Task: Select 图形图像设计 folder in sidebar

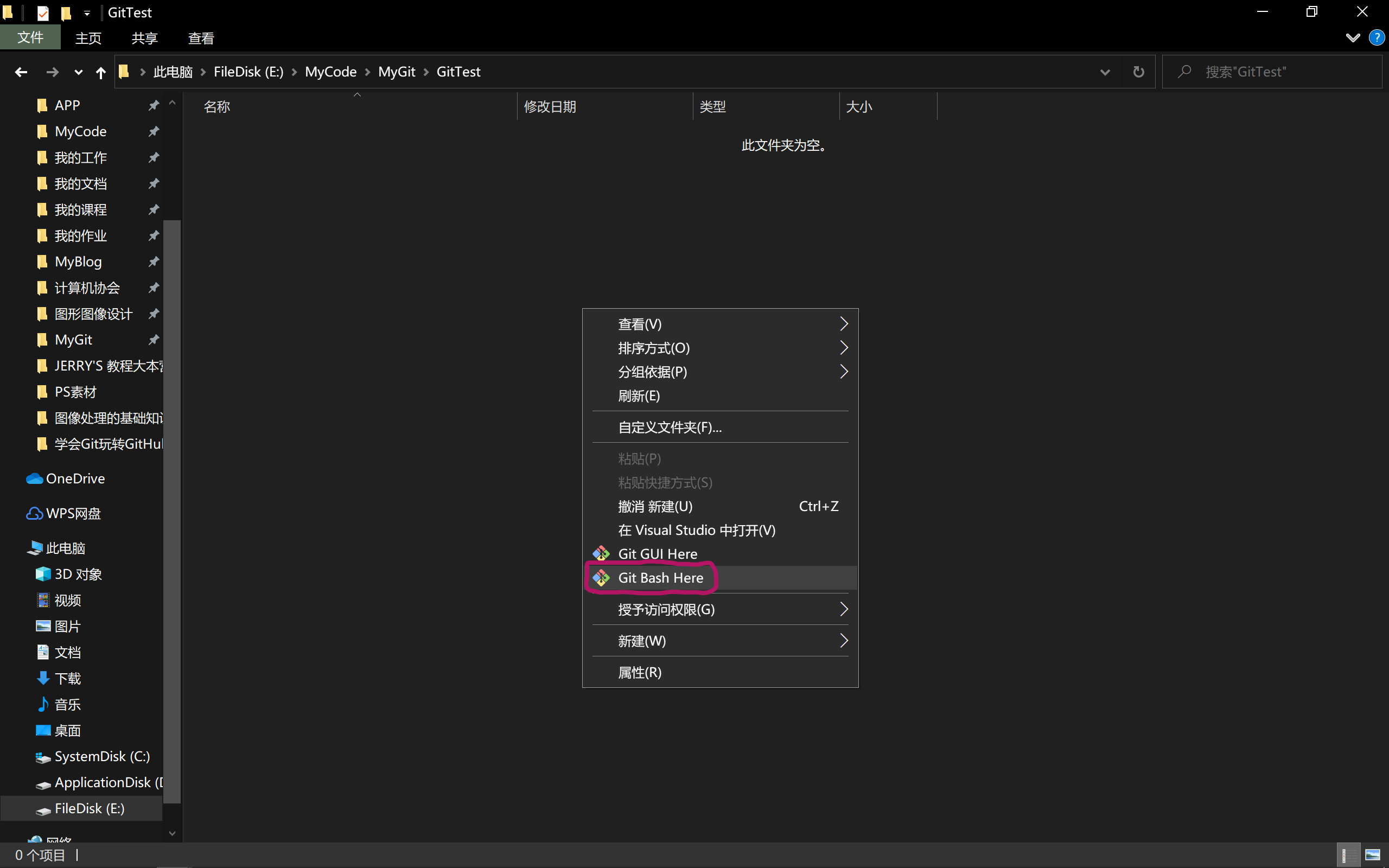Action: (93, 314)
